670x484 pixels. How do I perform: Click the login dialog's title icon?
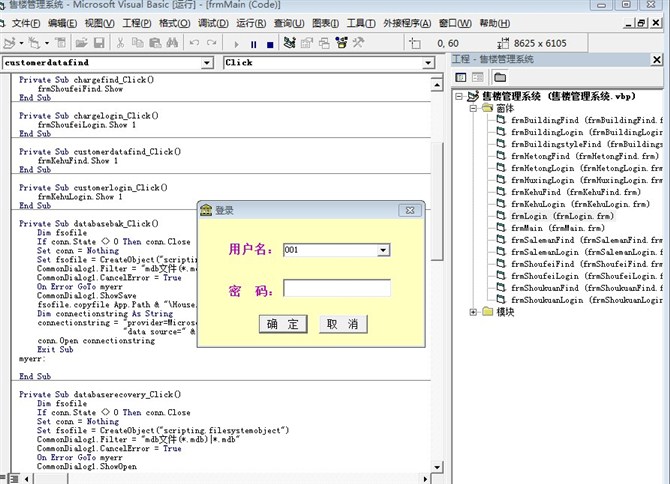tap(206, 210)
